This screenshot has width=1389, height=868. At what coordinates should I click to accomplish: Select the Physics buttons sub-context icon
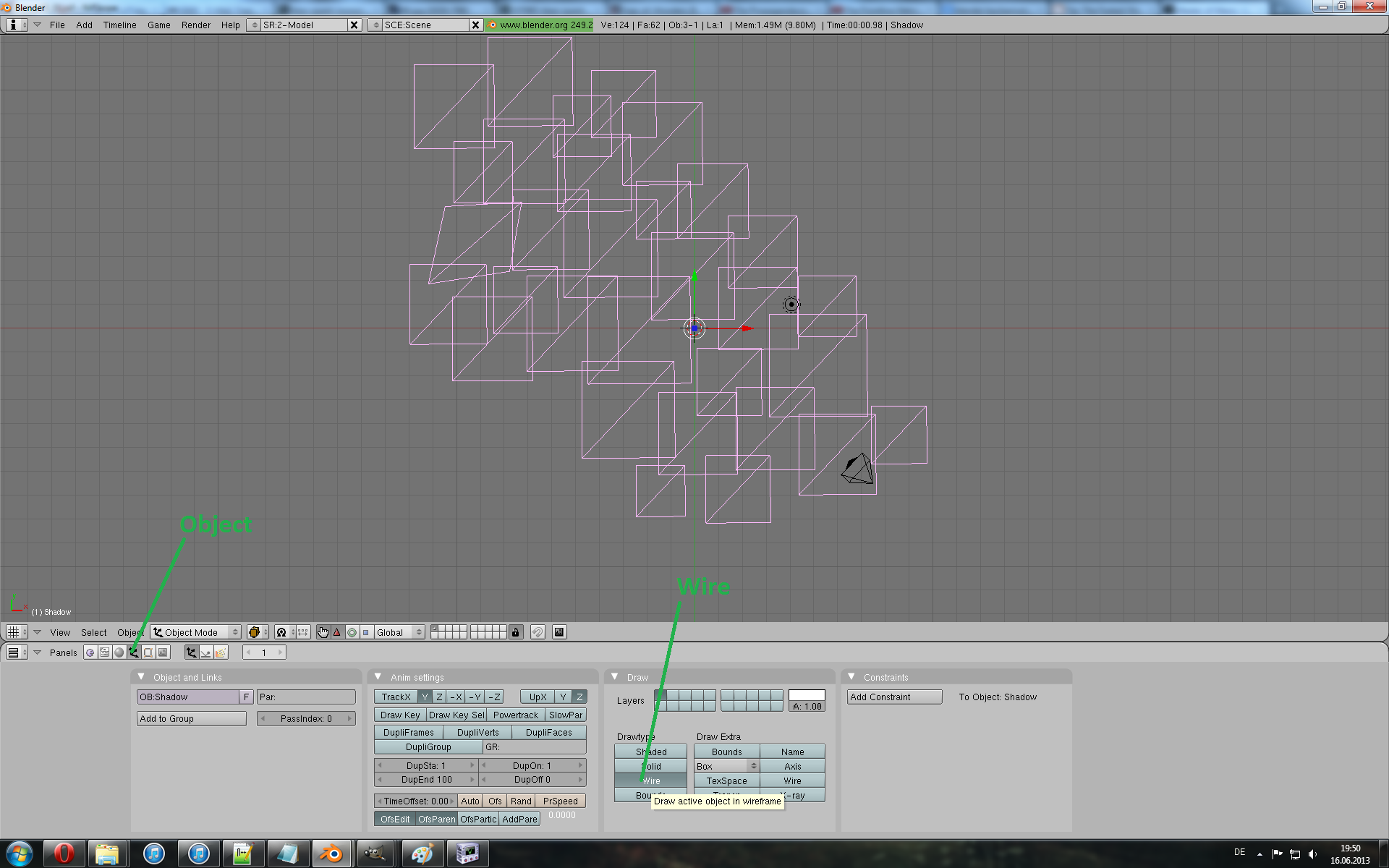206,652
